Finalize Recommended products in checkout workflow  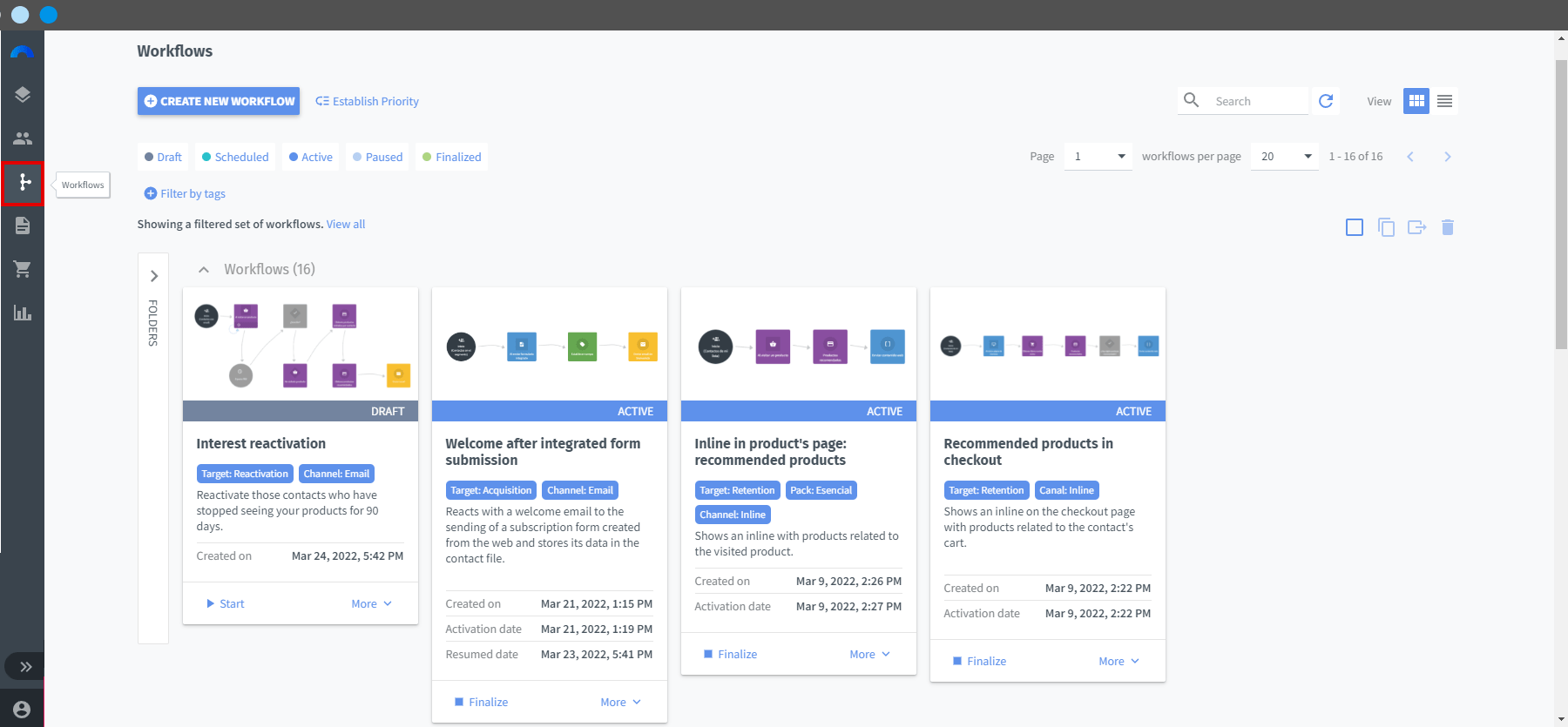(x=979, y=661)
